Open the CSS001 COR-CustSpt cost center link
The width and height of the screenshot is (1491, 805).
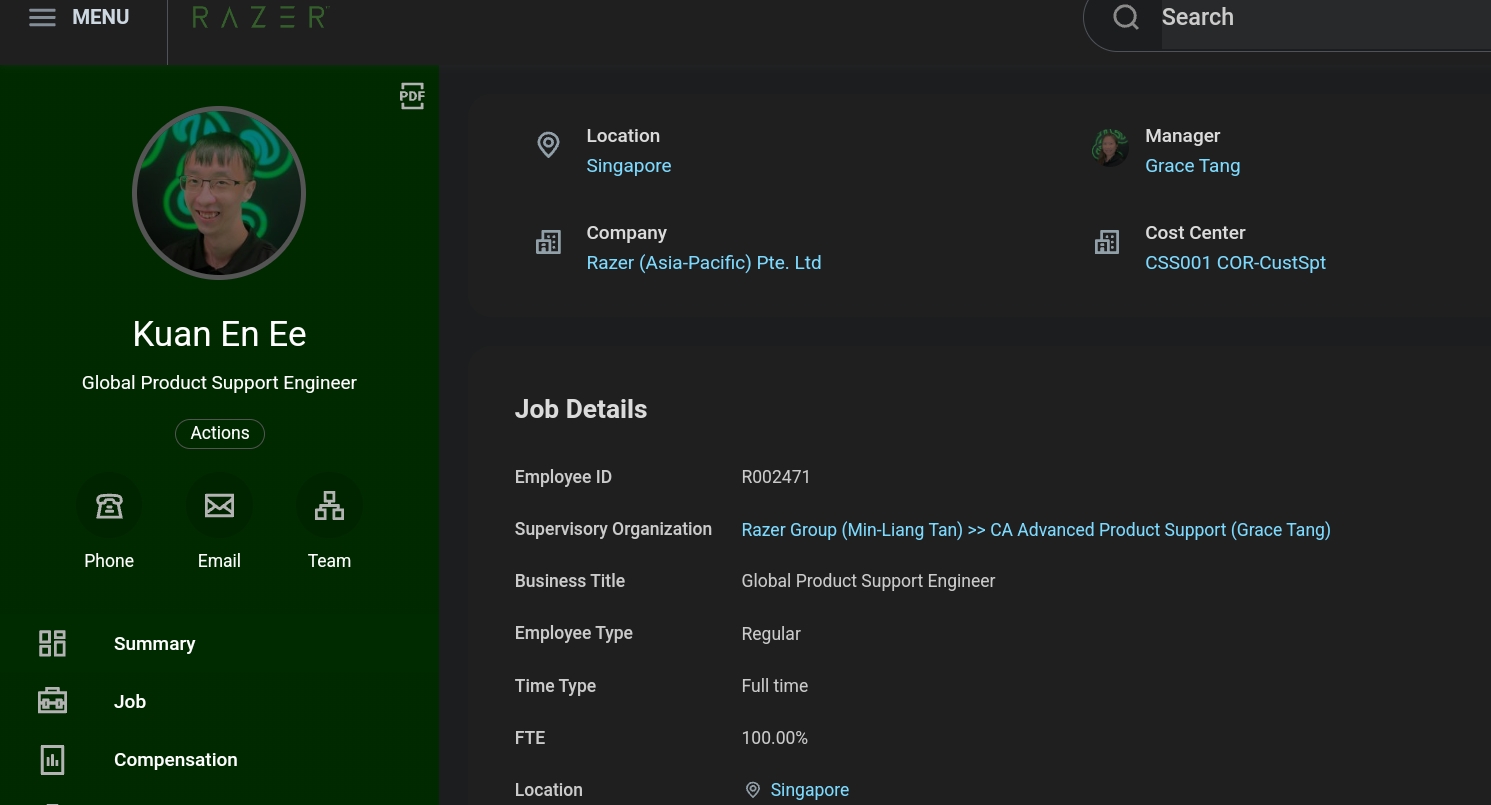tap(1236, 263)
